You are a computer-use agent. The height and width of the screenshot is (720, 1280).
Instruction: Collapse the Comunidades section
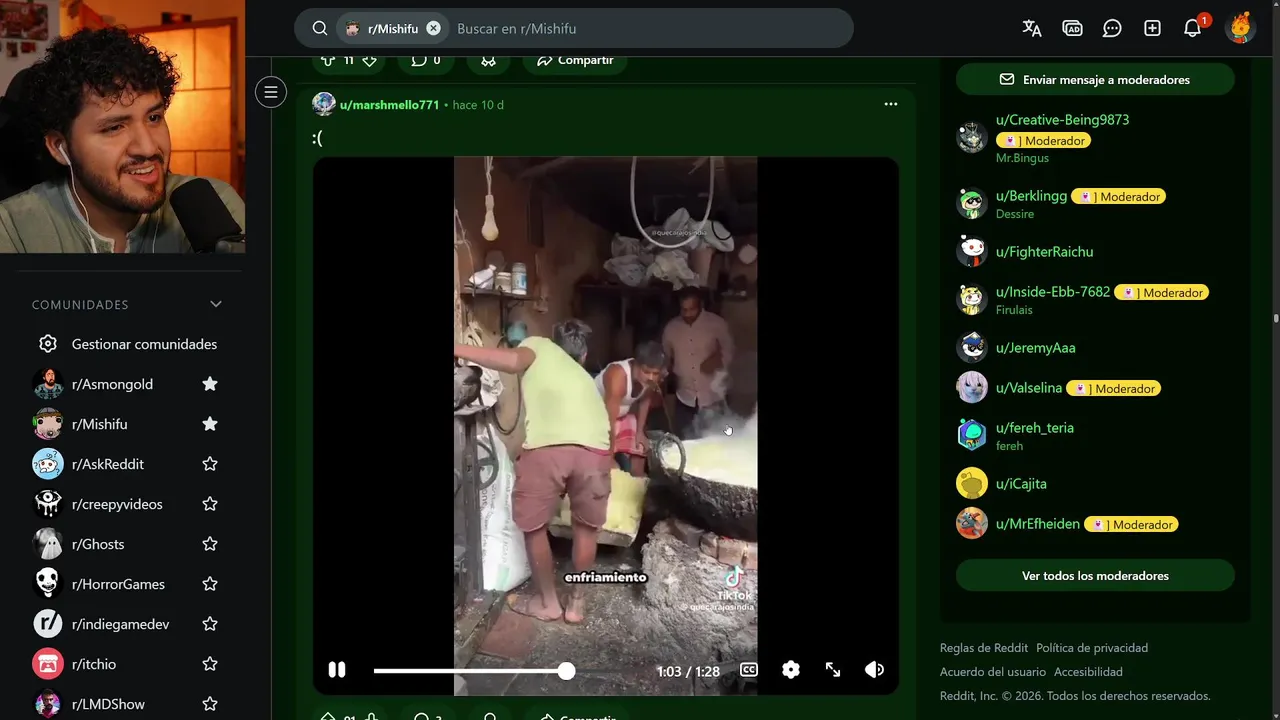tap(215, 304)
